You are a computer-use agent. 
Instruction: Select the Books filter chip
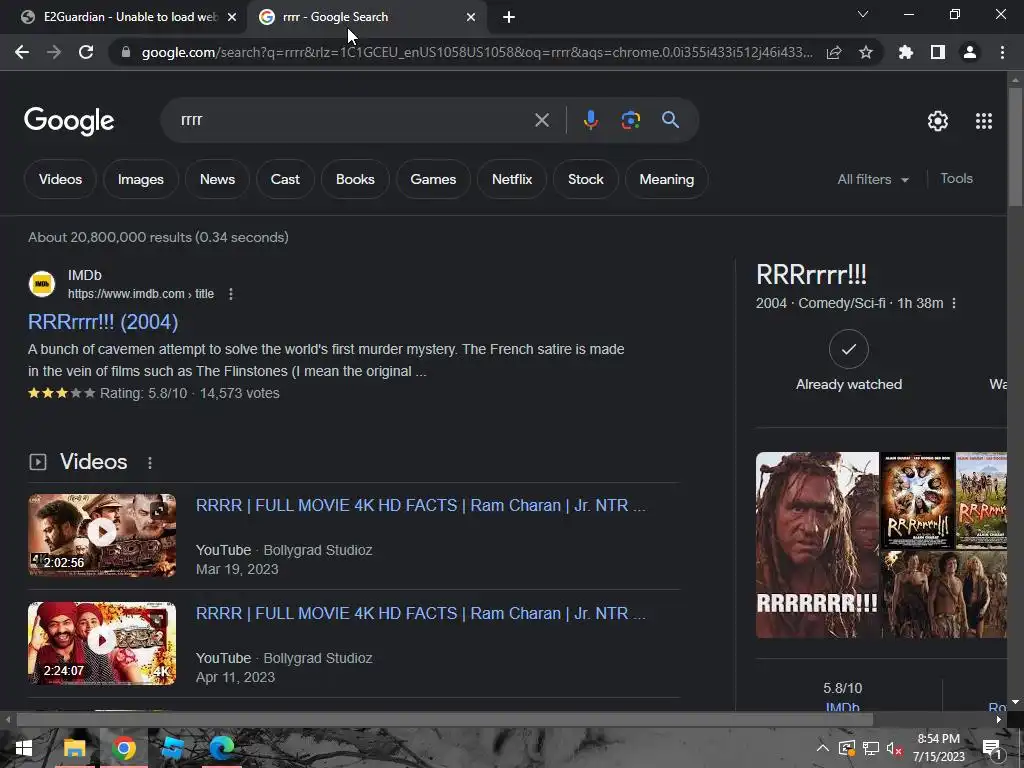tap(355, 179)
